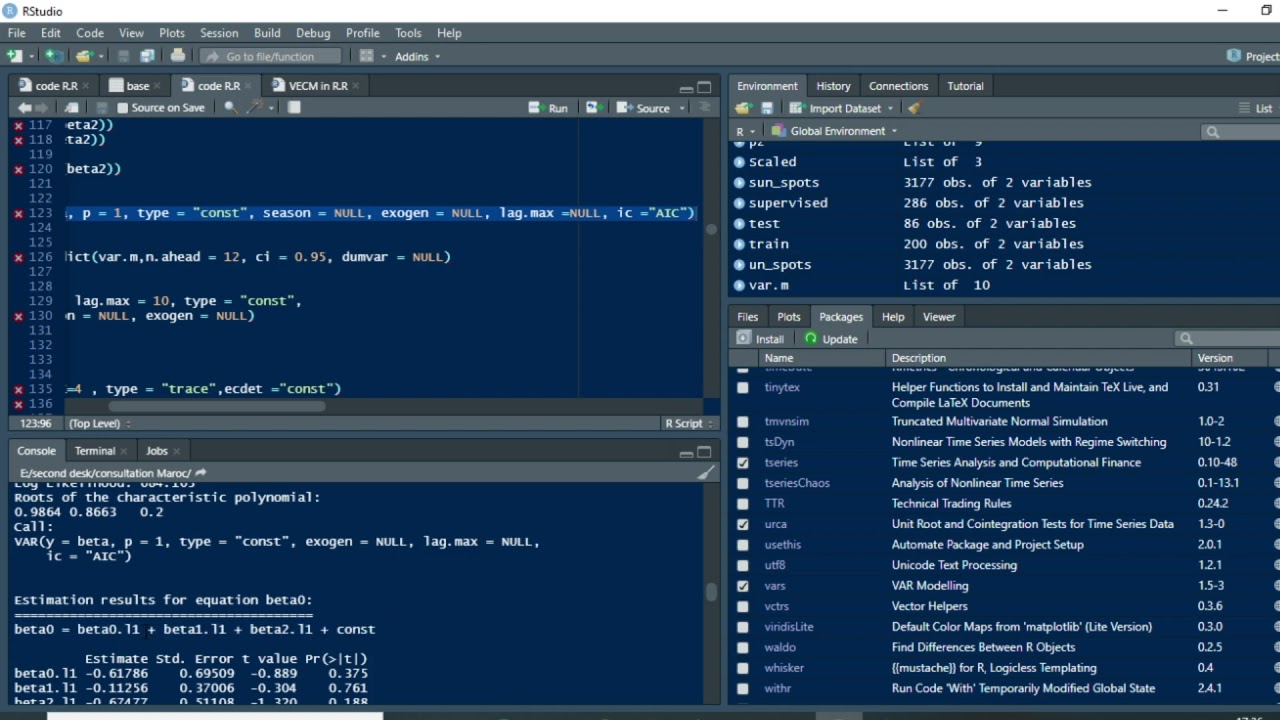The image size is (1280, 720).
Task: Go back to previous source location
Action: 24,108
